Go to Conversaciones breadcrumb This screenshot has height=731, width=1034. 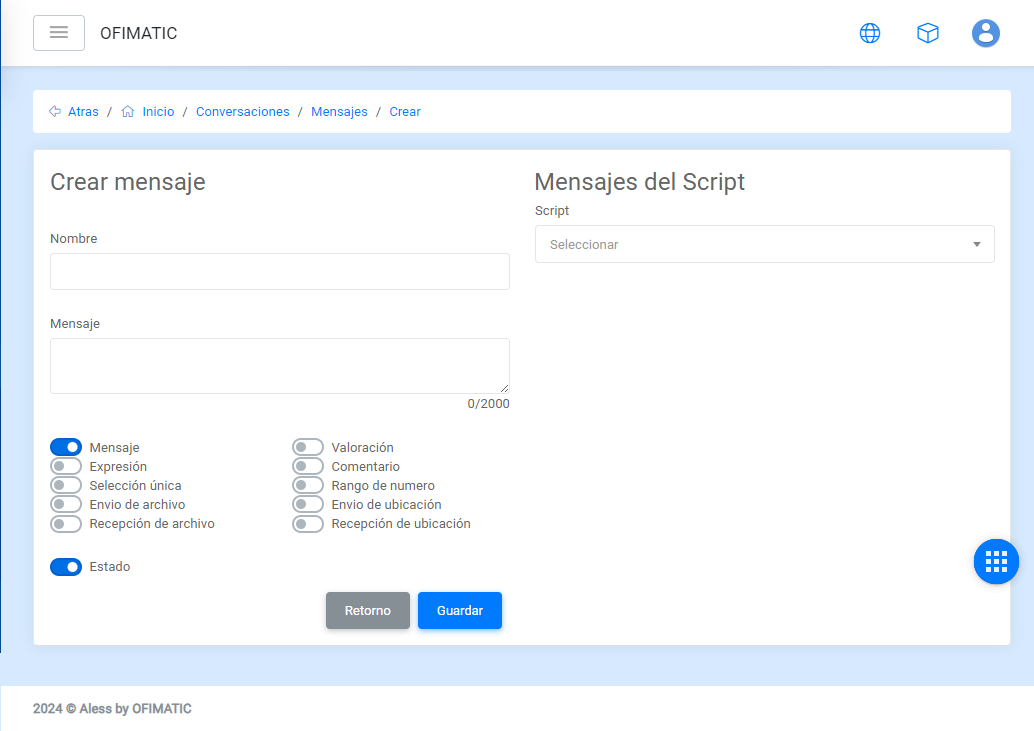[x=242, y=112]
